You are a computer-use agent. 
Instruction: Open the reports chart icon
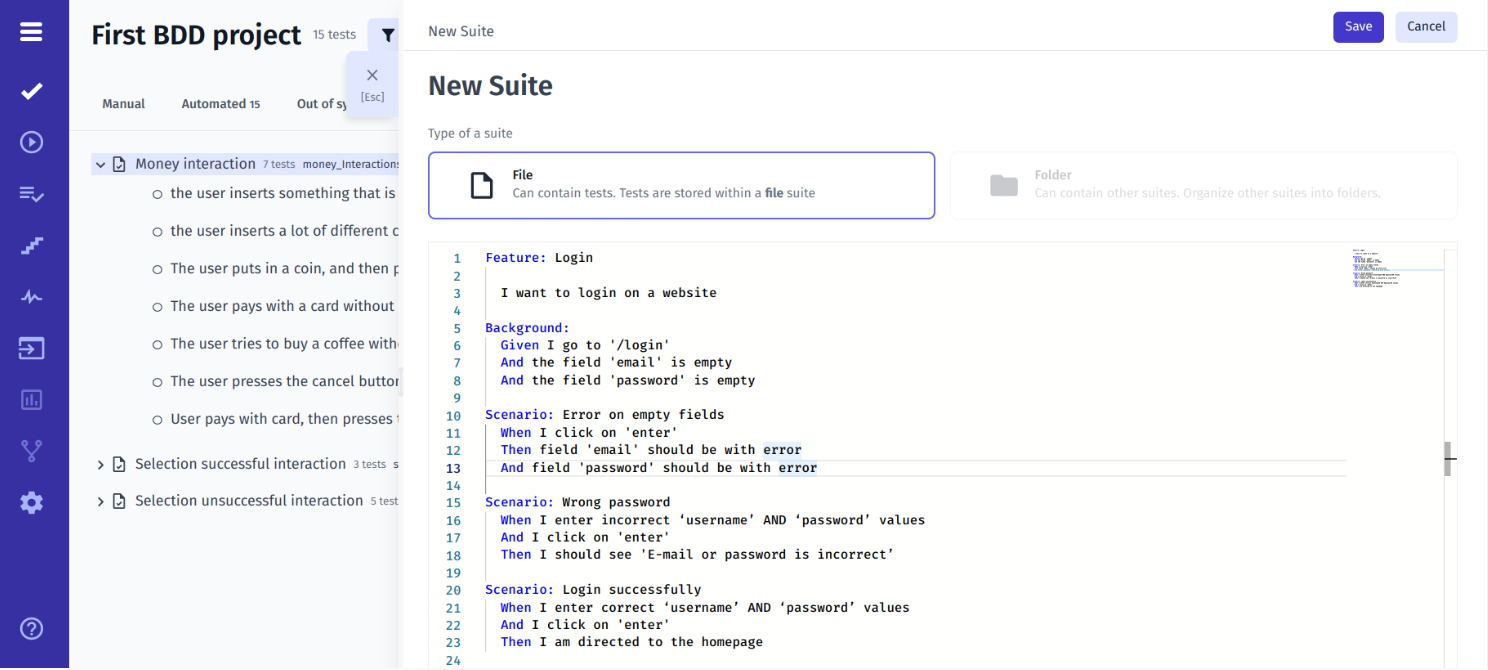point(31,399)
